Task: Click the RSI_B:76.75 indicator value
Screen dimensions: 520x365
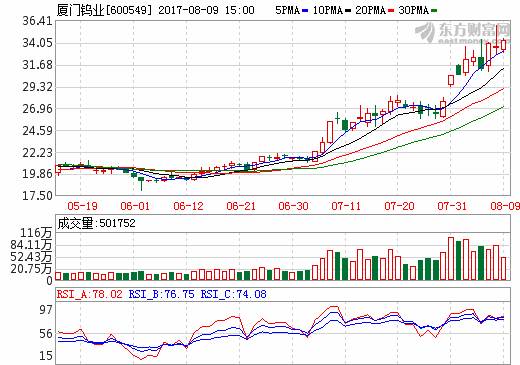Action: click(x=161, y=294)
